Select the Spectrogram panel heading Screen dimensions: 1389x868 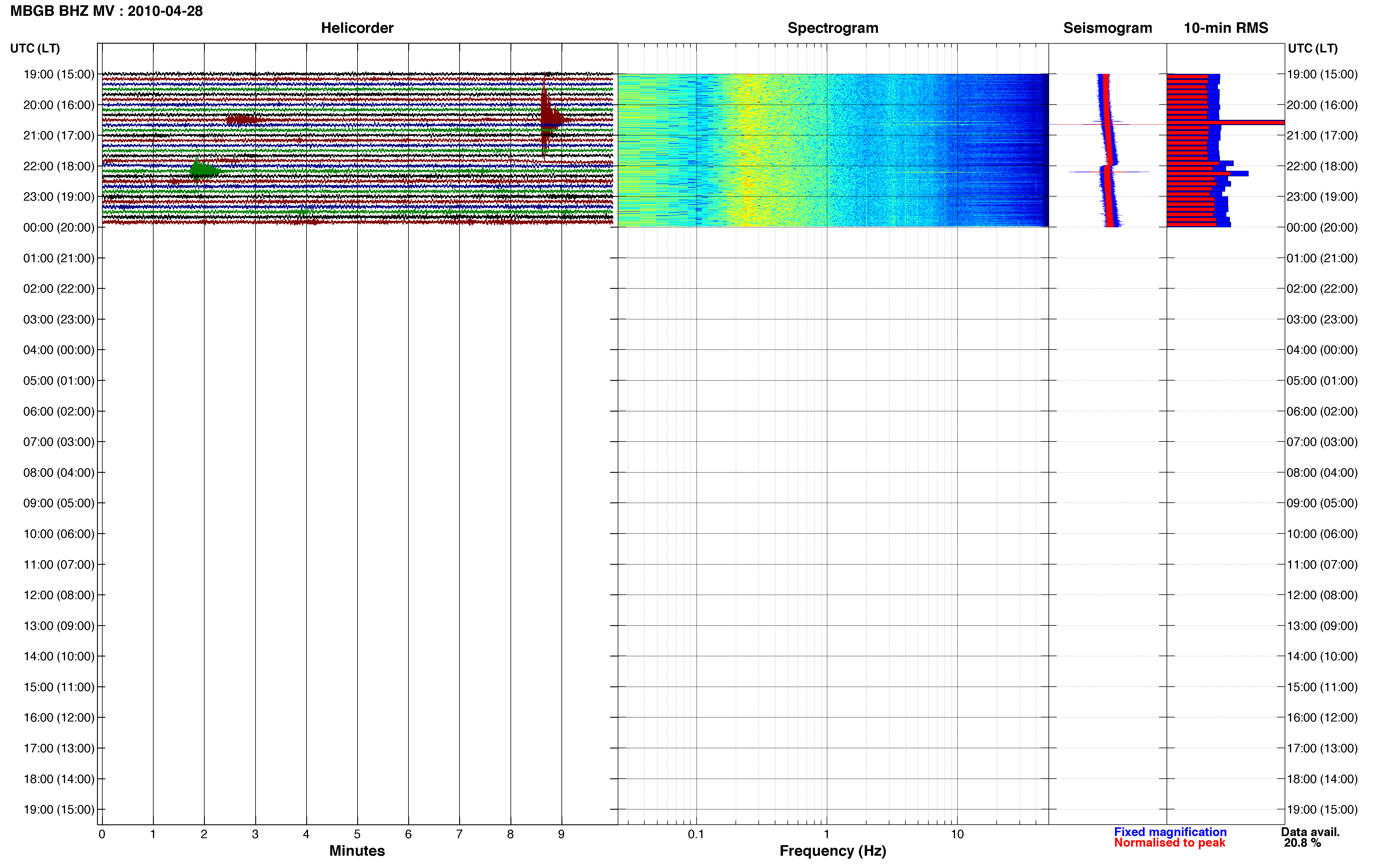click(x=833, y=28)
